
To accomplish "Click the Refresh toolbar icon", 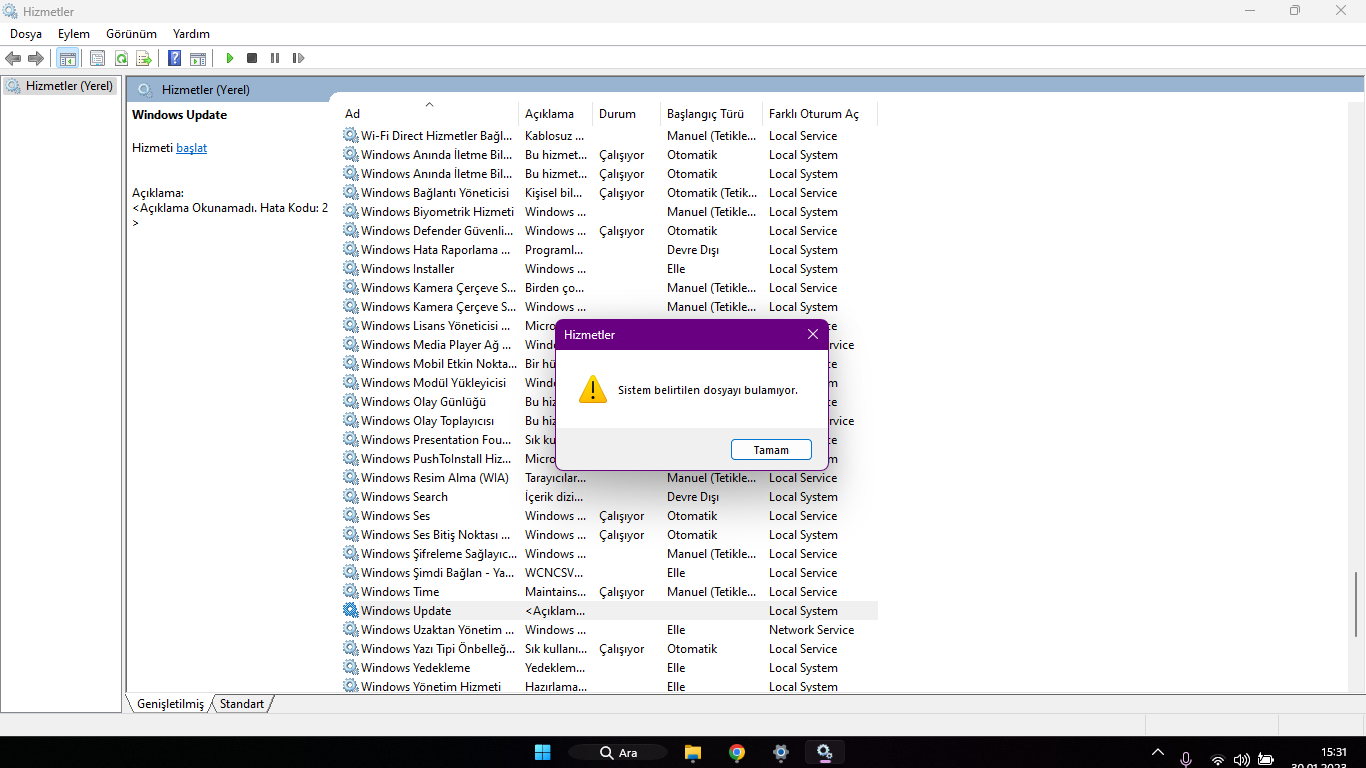I will tap(121, 58).
